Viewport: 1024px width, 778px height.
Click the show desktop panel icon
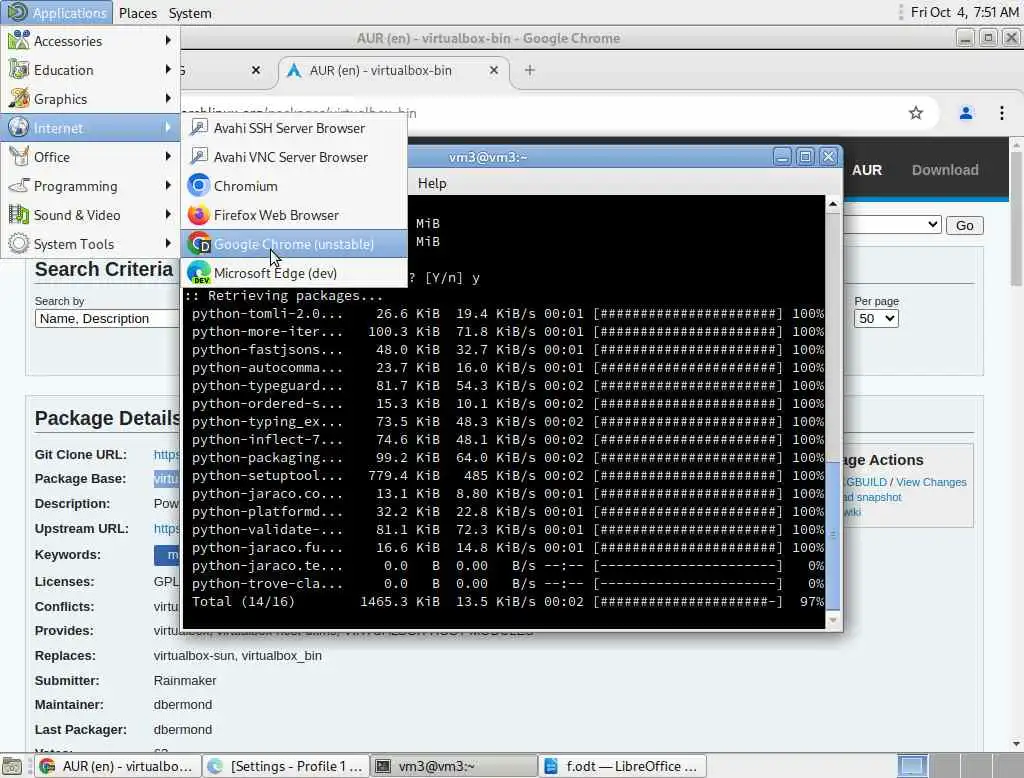pyautogui.click(x=12, y=766)
